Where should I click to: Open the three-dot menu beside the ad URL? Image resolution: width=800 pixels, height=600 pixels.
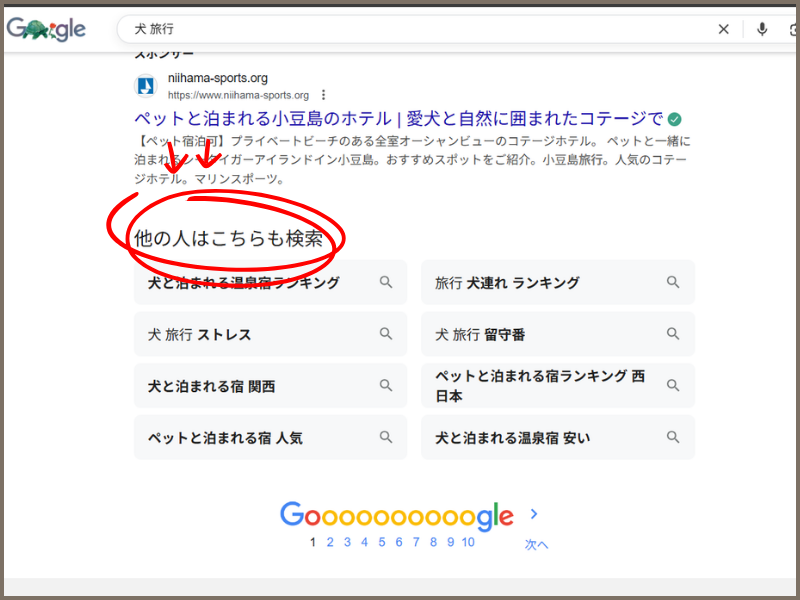[x=323, y=95]
